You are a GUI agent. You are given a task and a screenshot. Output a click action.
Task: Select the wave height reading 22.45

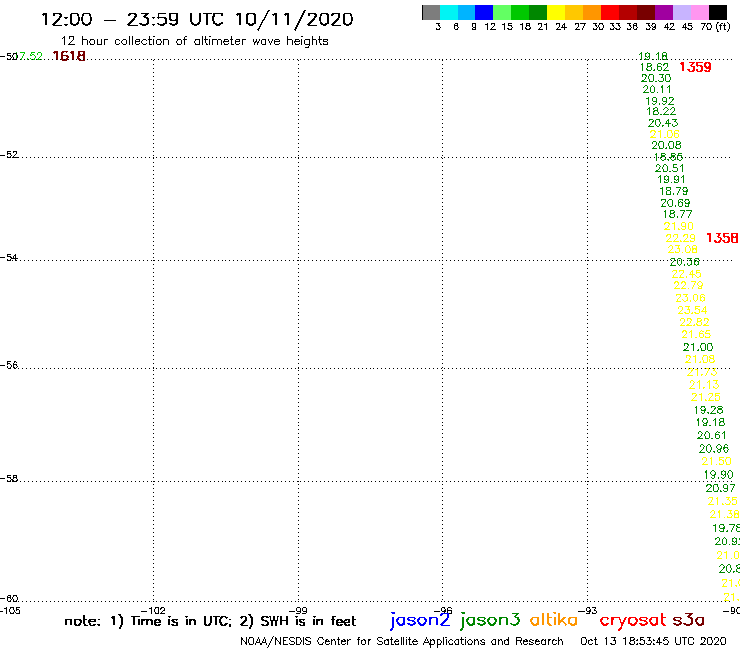[x=687, y=274]
